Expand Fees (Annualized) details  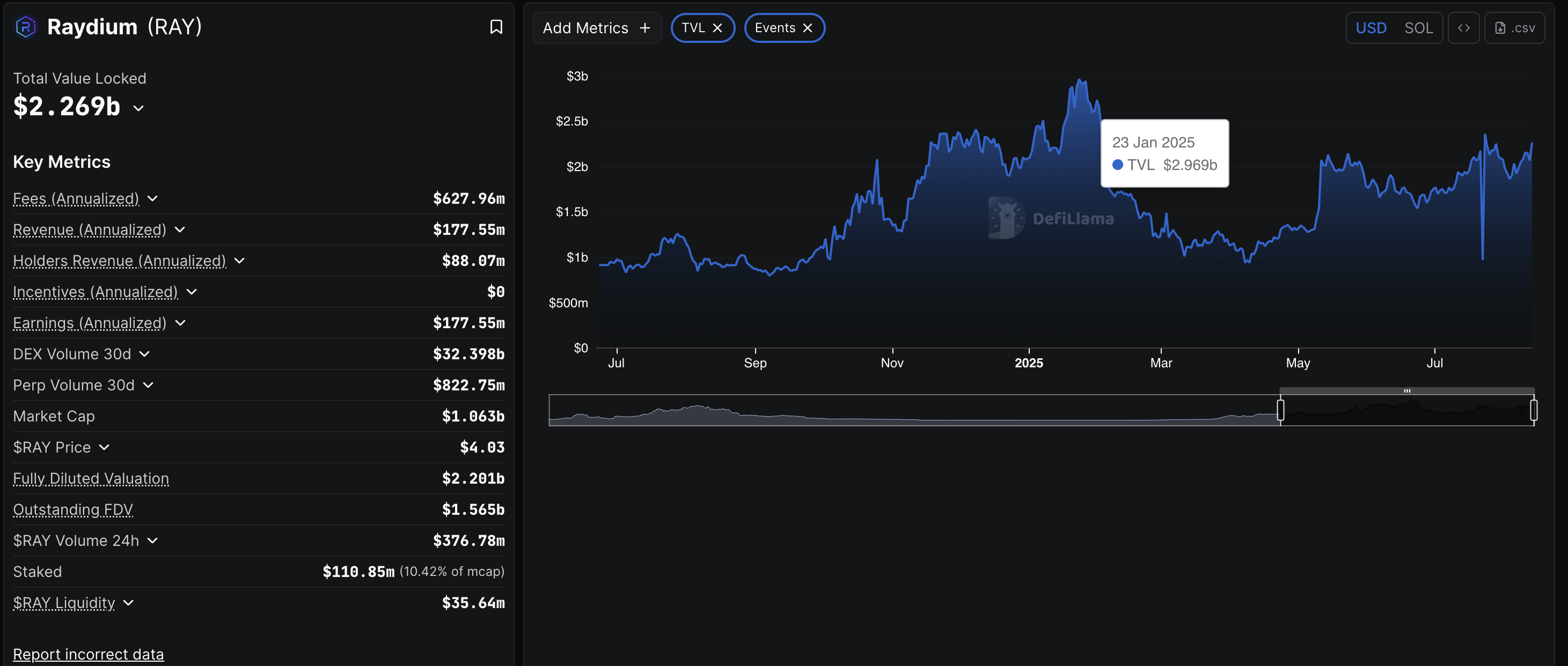pos(153,199)
